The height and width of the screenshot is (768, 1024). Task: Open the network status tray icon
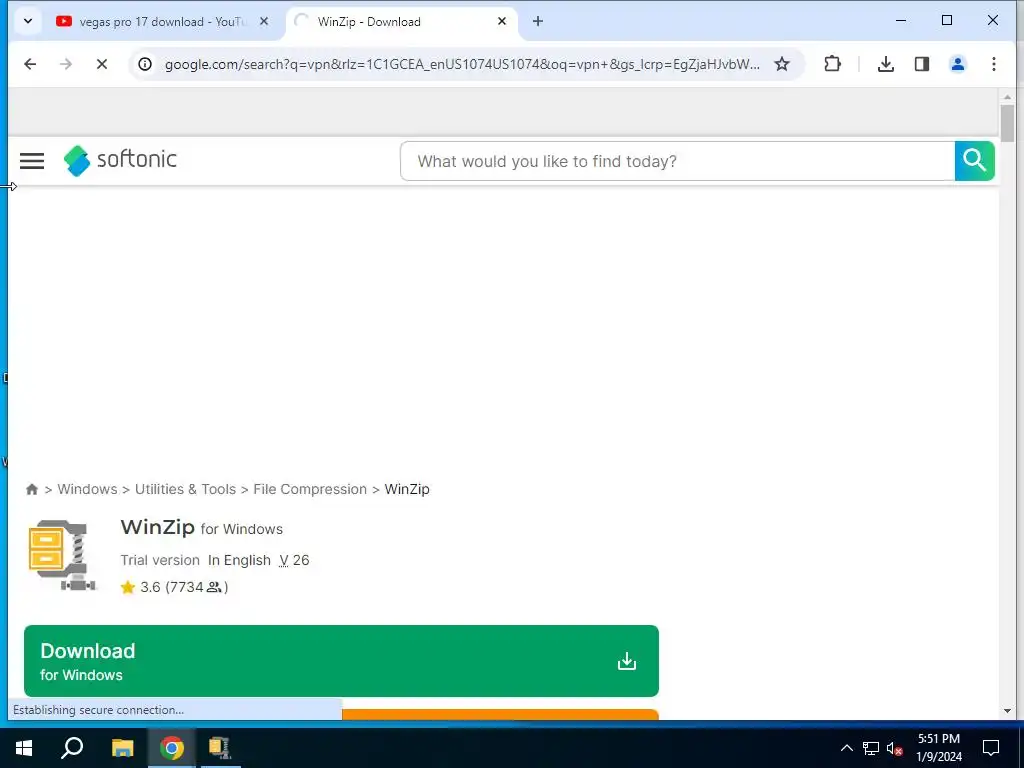871,748
